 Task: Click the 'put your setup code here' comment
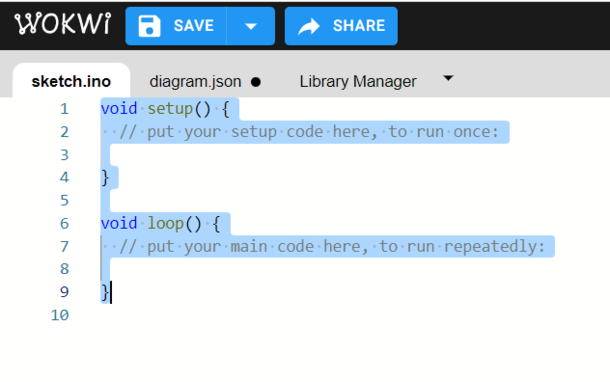(x=309, y=132)
